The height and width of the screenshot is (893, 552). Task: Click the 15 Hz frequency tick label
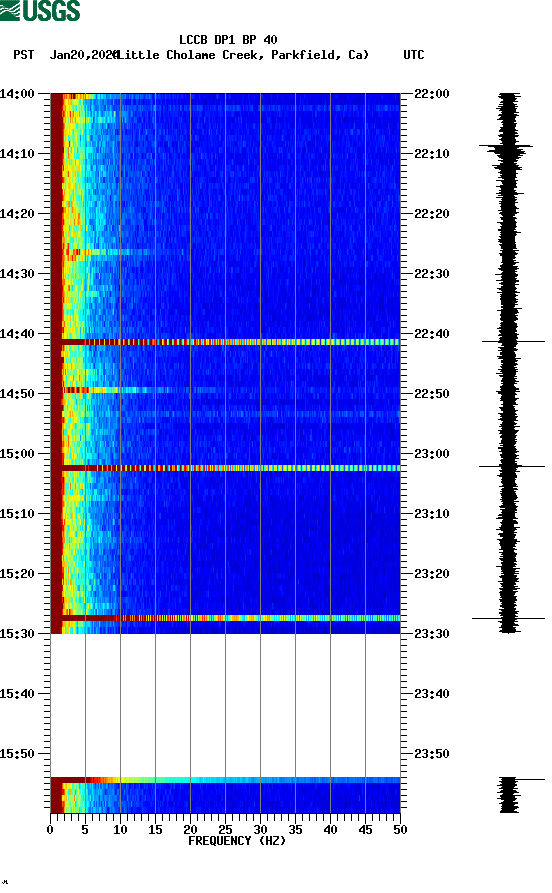155,830
